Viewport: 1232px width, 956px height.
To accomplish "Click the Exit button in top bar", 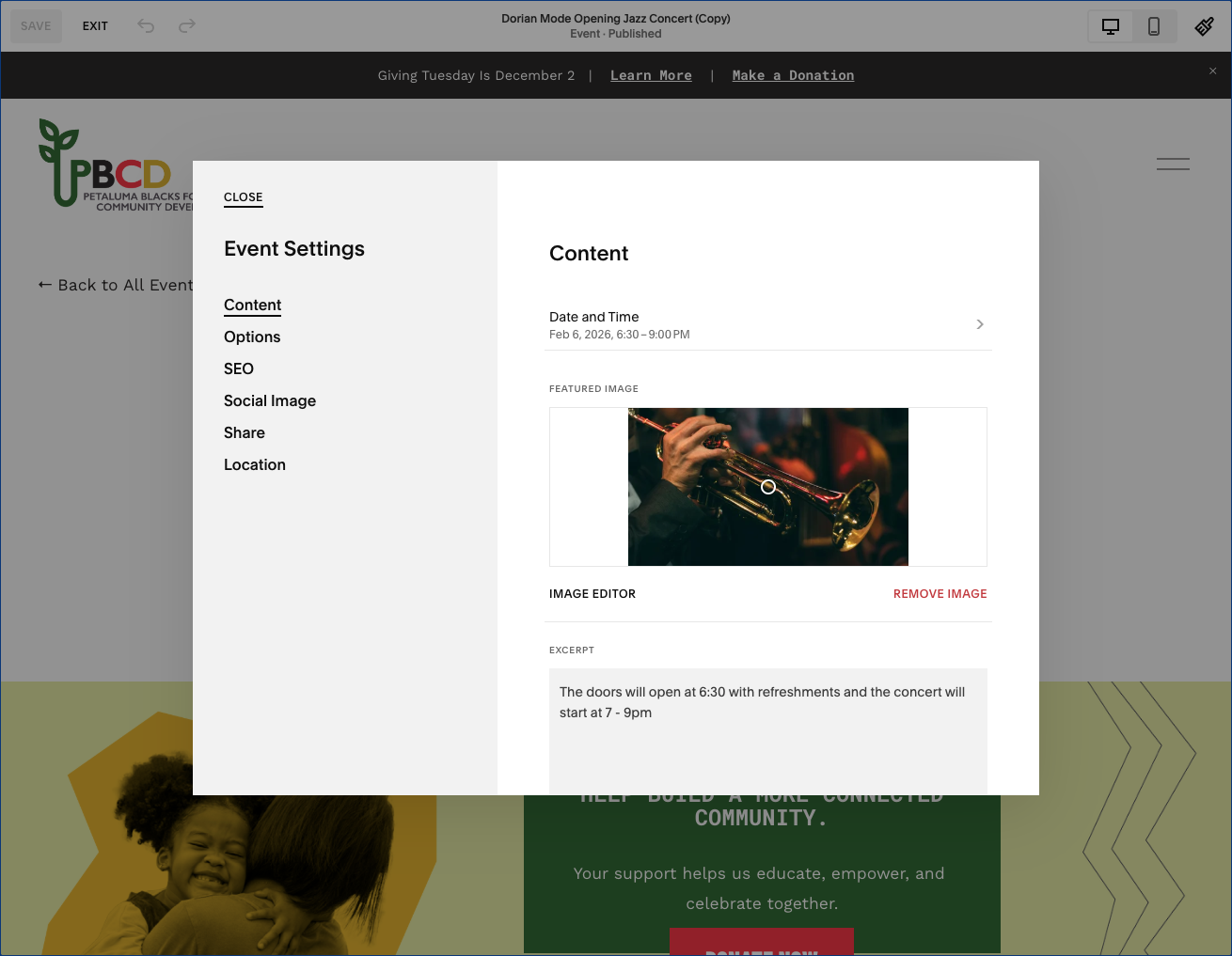I will pos(95,26).
